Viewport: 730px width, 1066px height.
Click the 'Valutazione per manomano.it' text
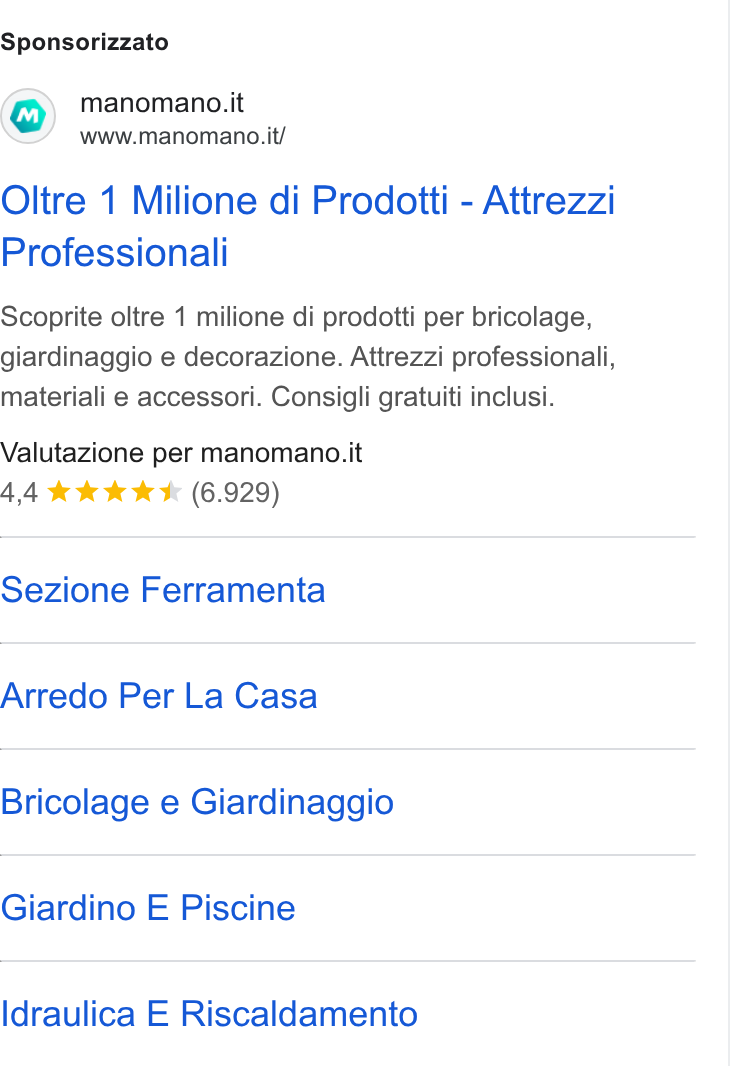(x=181, y=453)
